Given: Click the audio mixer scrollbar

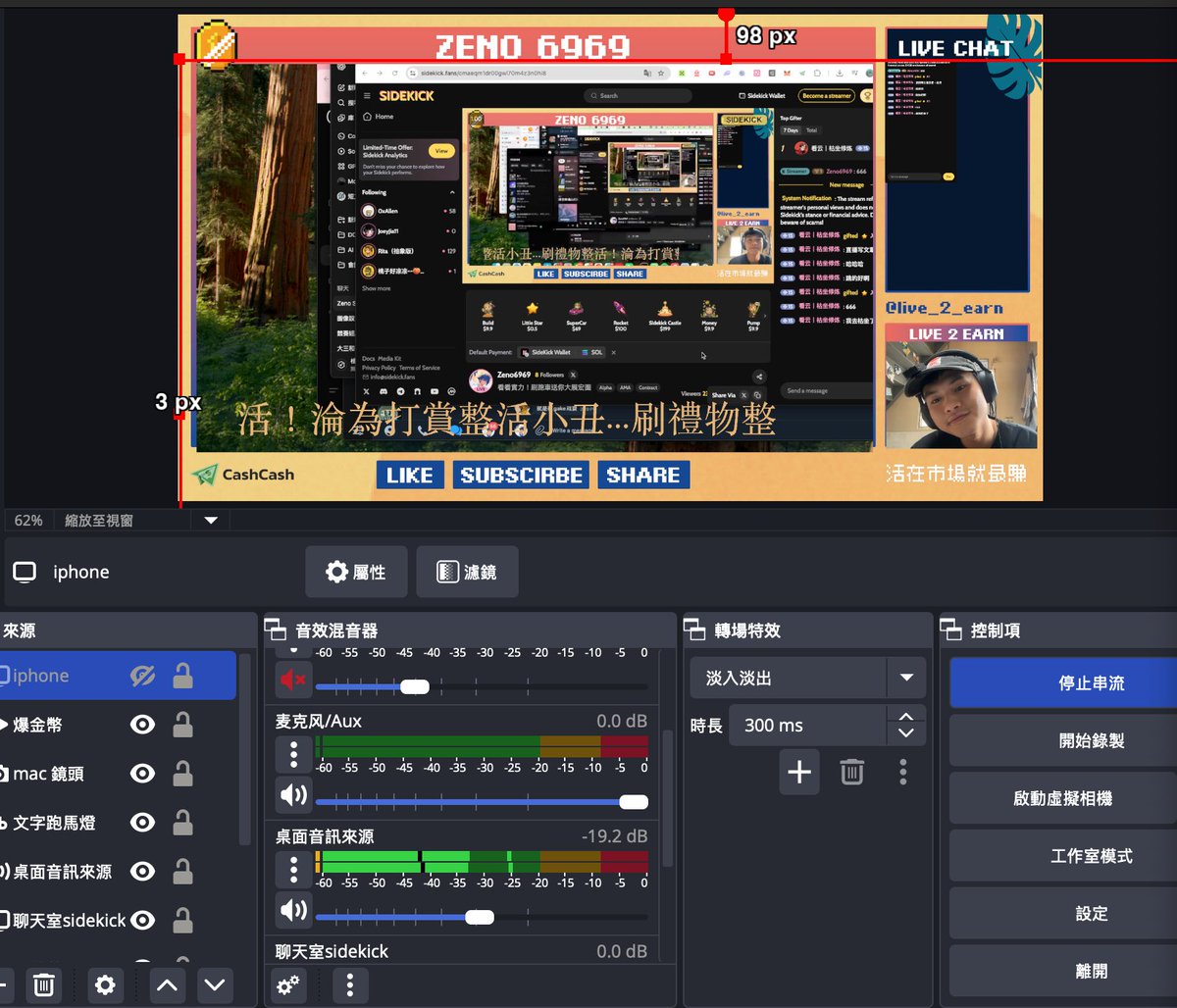Looking at the screenshot, I should point(668,799).
